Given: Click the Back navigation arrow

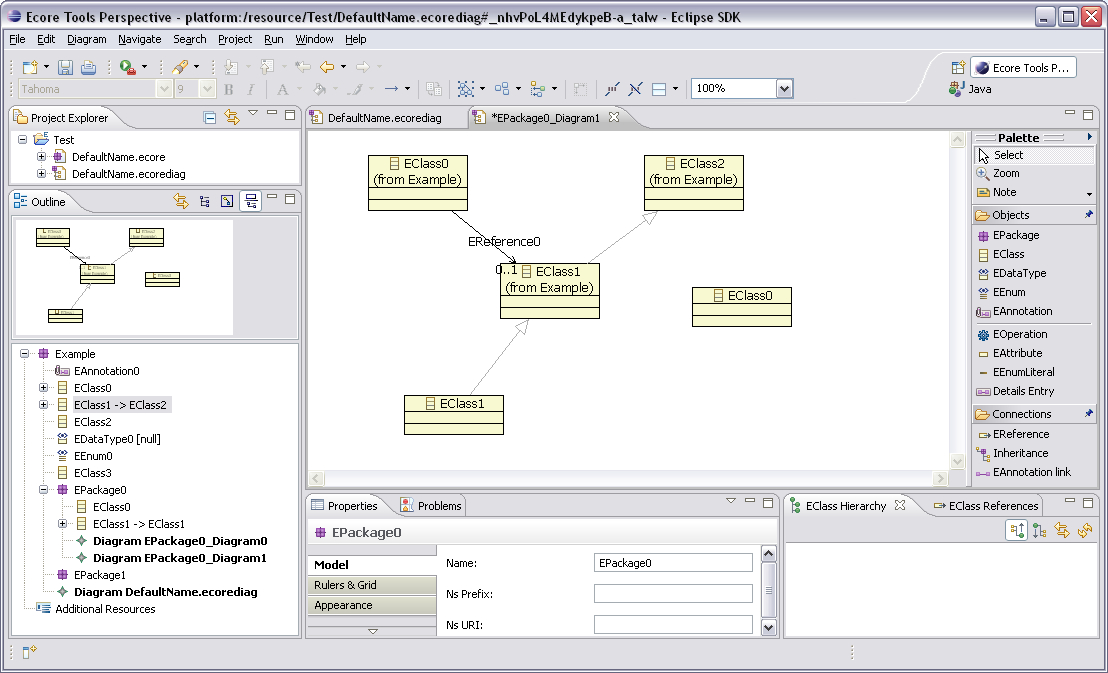Looking at the screenshot, I should (x=326, y=67).
